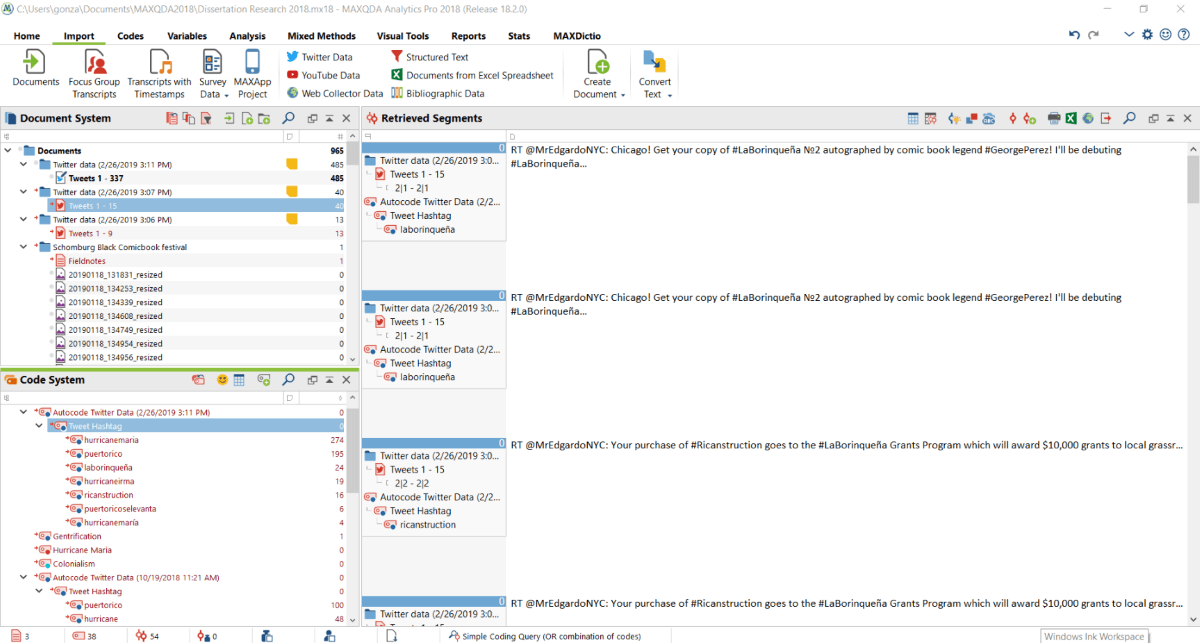Select Tweets 1 - 337 document
Viewport: 1200px width, 643px height.
[x=95, y=178]
